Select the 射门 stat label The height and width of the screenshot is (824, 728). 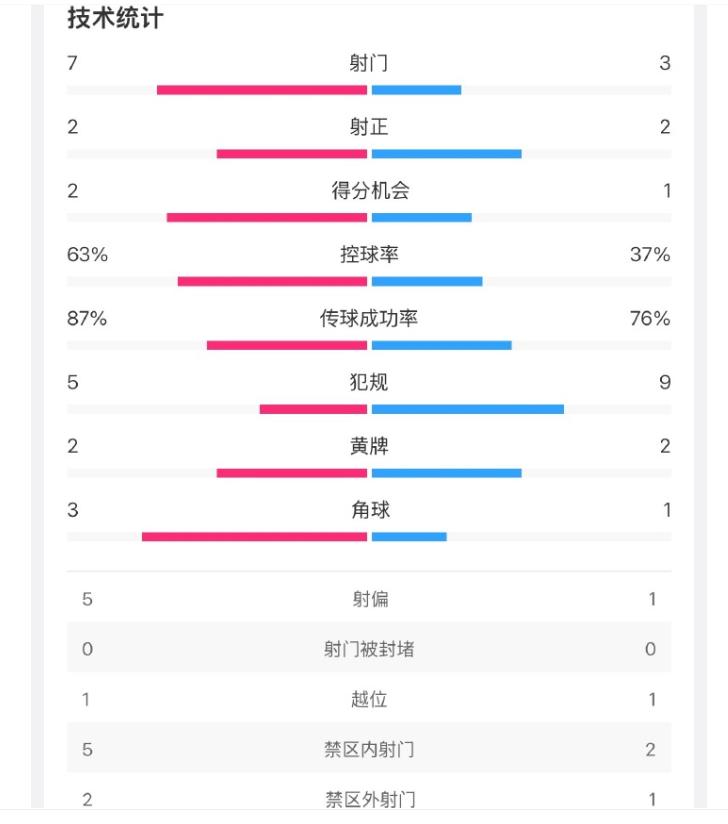pos(369,63)
